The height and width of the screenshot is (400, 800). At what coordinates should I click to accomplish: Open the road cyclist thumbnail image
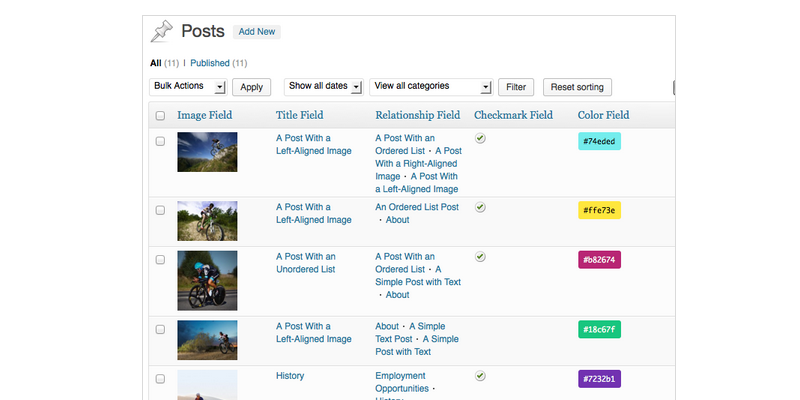coord(207,279)
